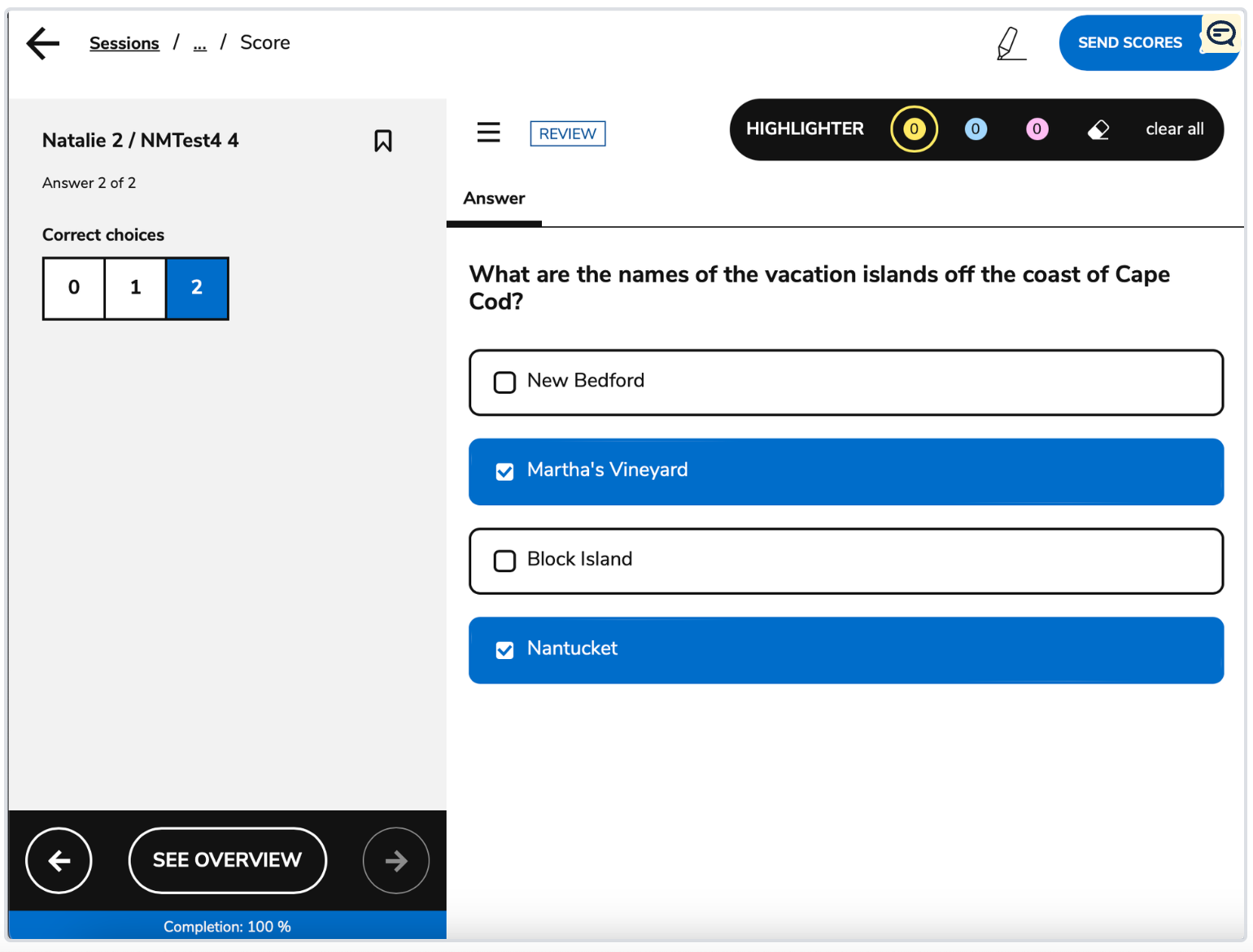1253x952 pixels.
Task: Select the yellow highlighter color
Action: click(x=914, y=129)
